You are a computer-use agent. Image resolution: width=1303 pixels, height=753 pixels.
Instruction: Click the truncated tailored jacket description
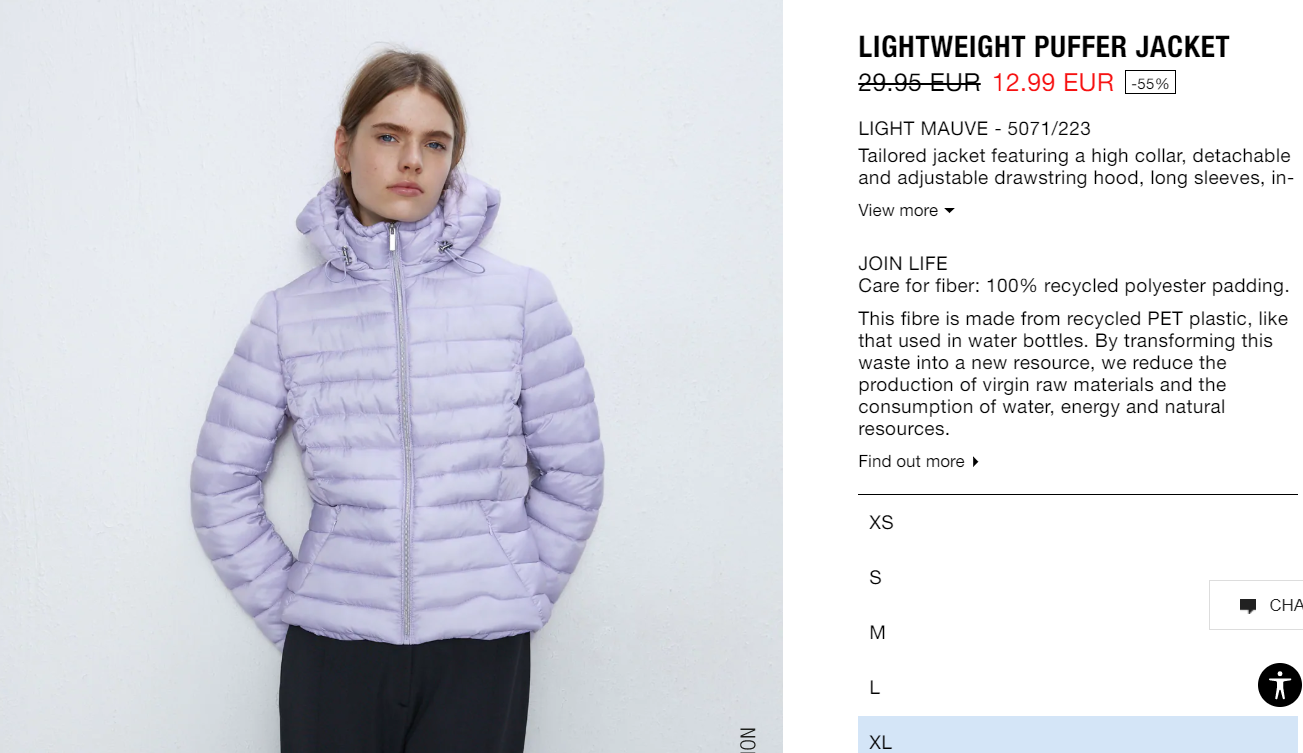(1076, 167)
